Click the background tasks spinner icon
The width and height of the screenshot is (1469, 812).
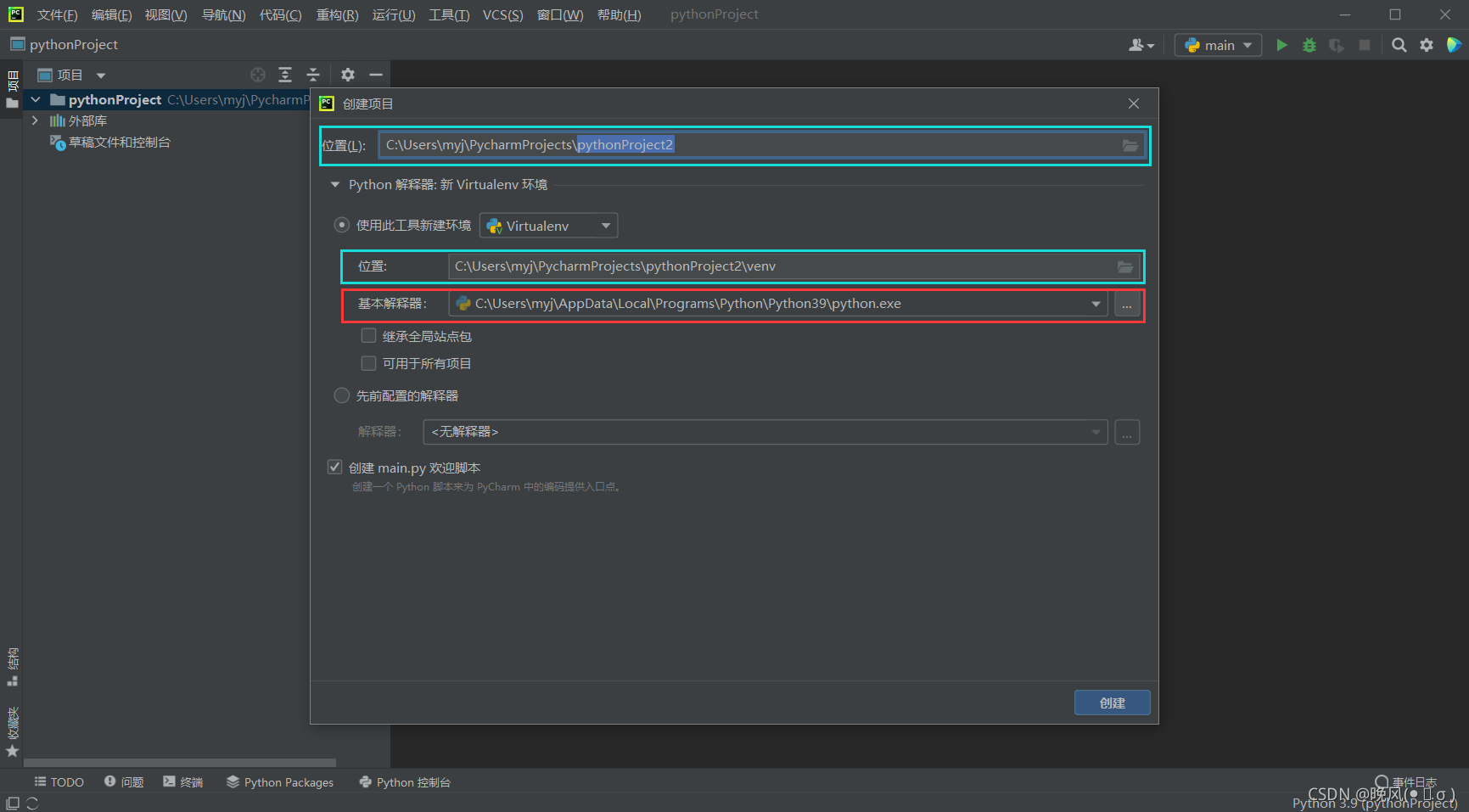point(32,804)
